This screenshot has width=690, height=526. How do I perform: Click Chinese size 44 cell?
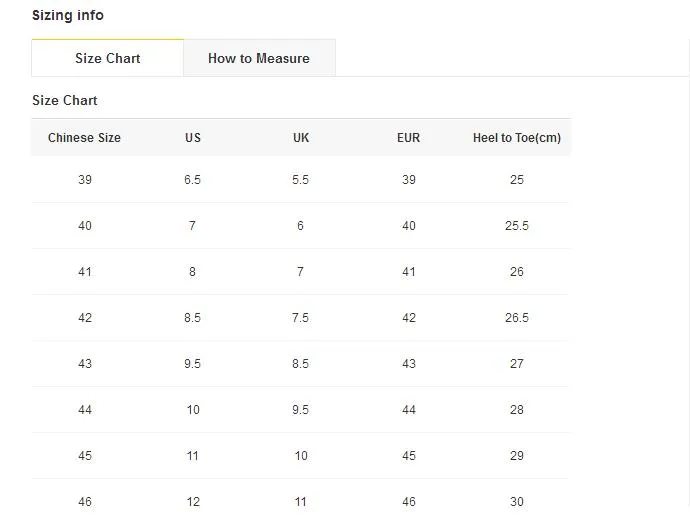(85, 410)
